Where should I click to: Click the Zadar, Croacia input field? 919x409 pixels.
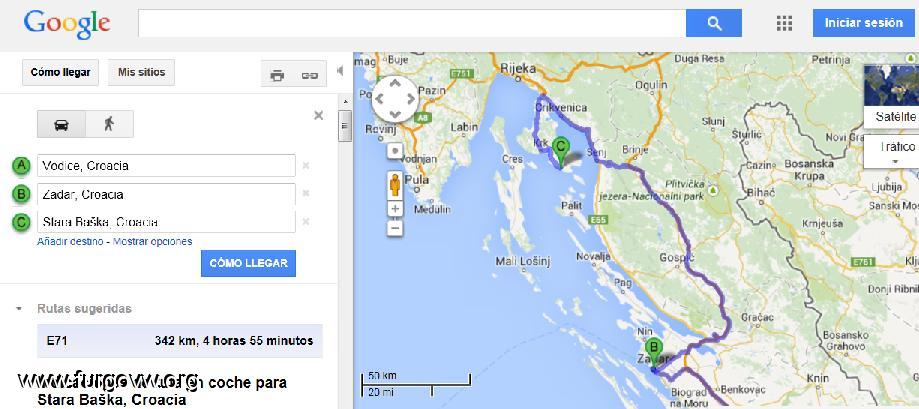(x=166, y=194)
